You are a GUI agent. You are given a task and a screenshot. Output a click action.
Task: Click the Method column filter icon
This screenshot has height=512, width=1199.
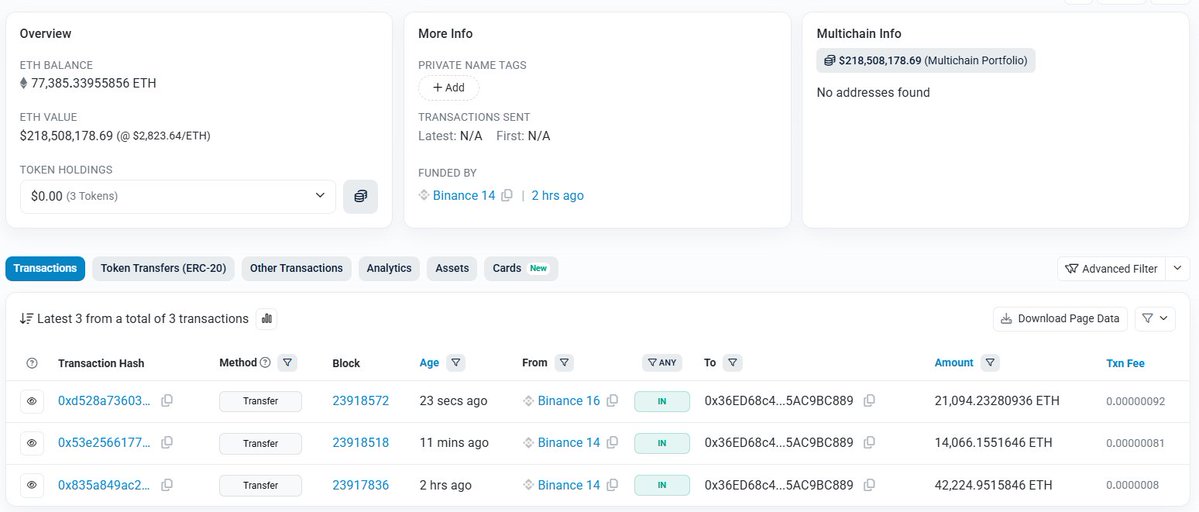point(287,363)
